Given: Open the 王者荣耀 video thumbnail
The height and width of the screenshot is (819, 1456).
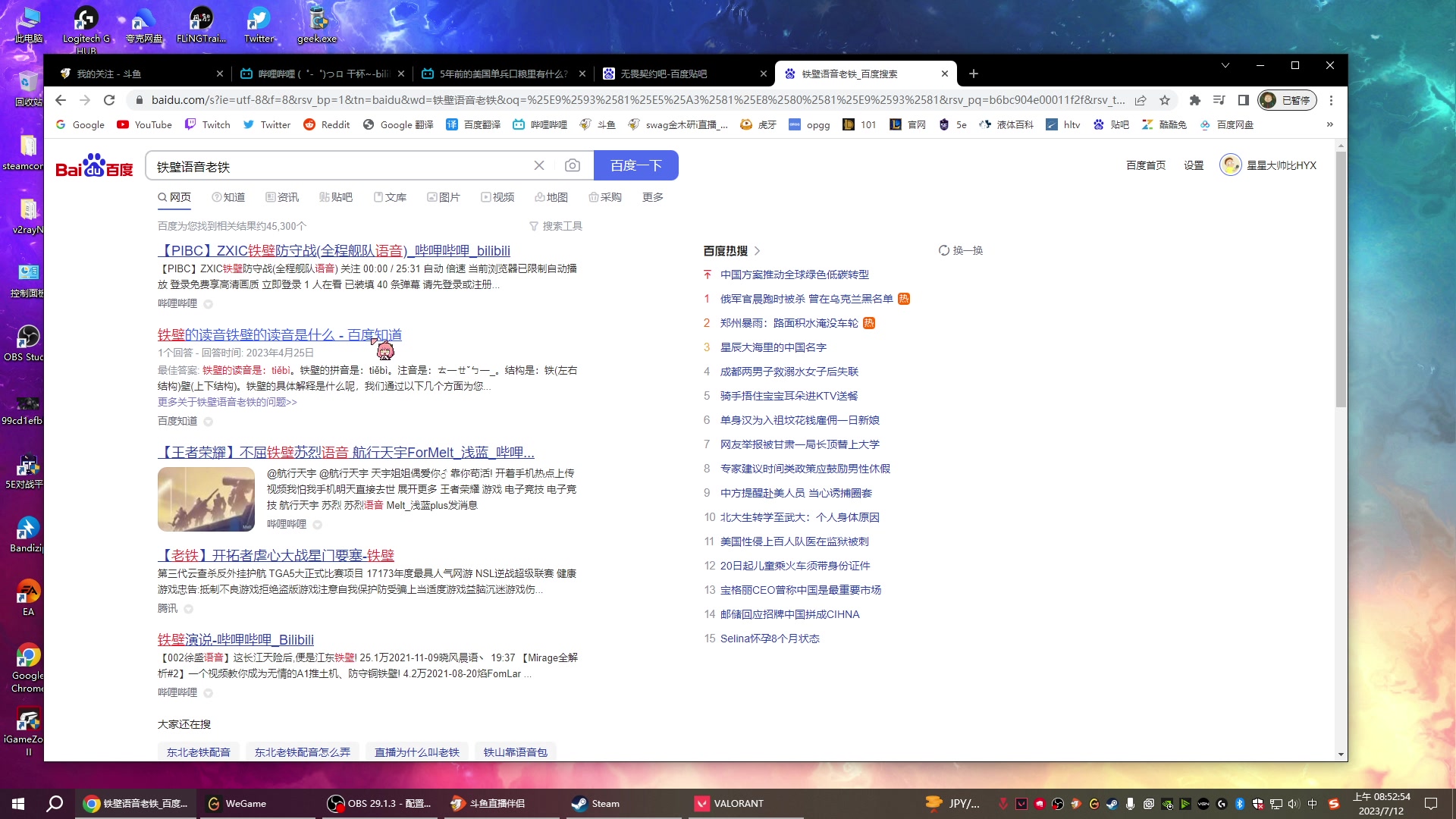Looking at the screenshot, I should tap(206, 499).
